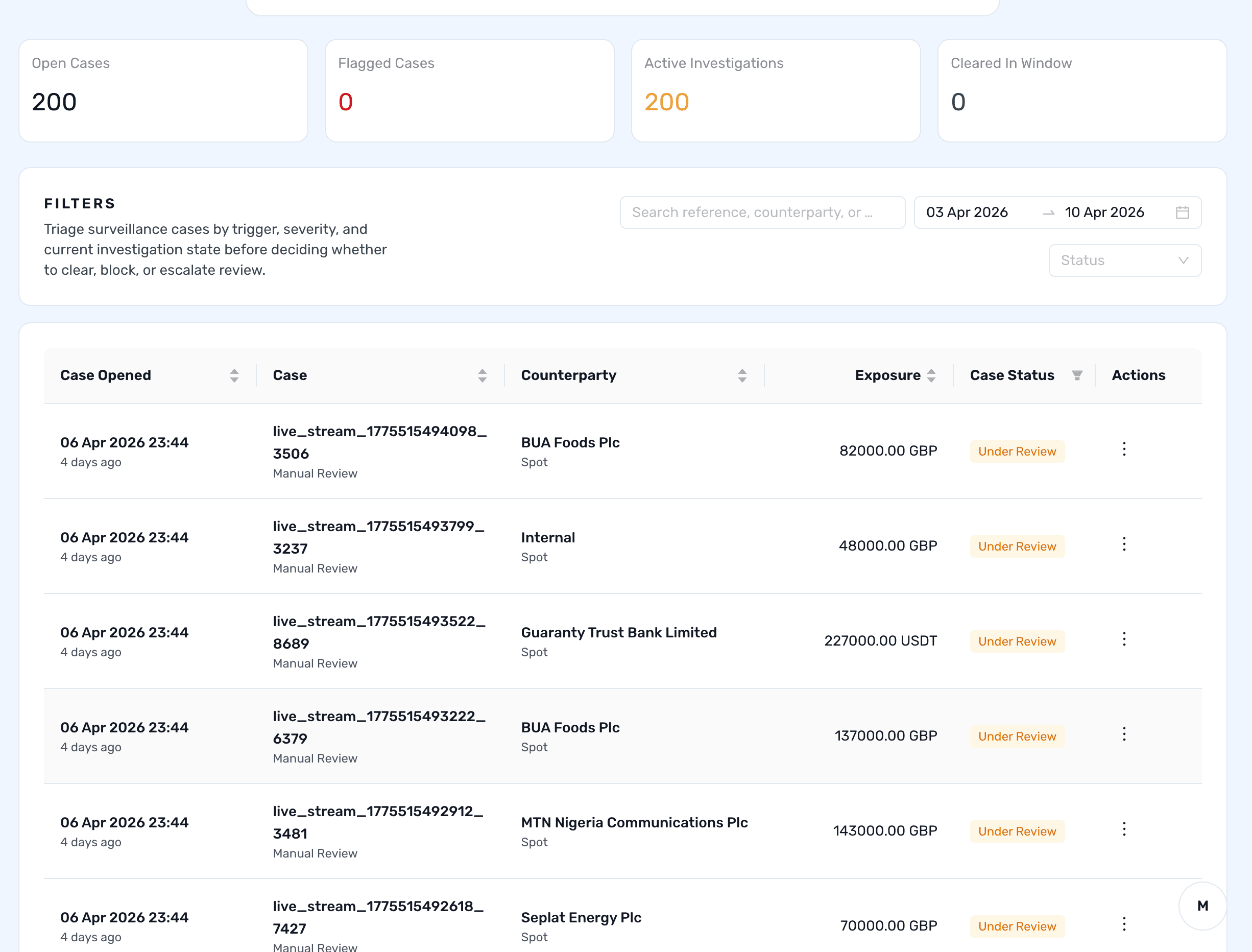Click counterparty MTN Nigeria Communications Plc
The height and width of the screenshot is (952, 1252).
tap(635, 823)
